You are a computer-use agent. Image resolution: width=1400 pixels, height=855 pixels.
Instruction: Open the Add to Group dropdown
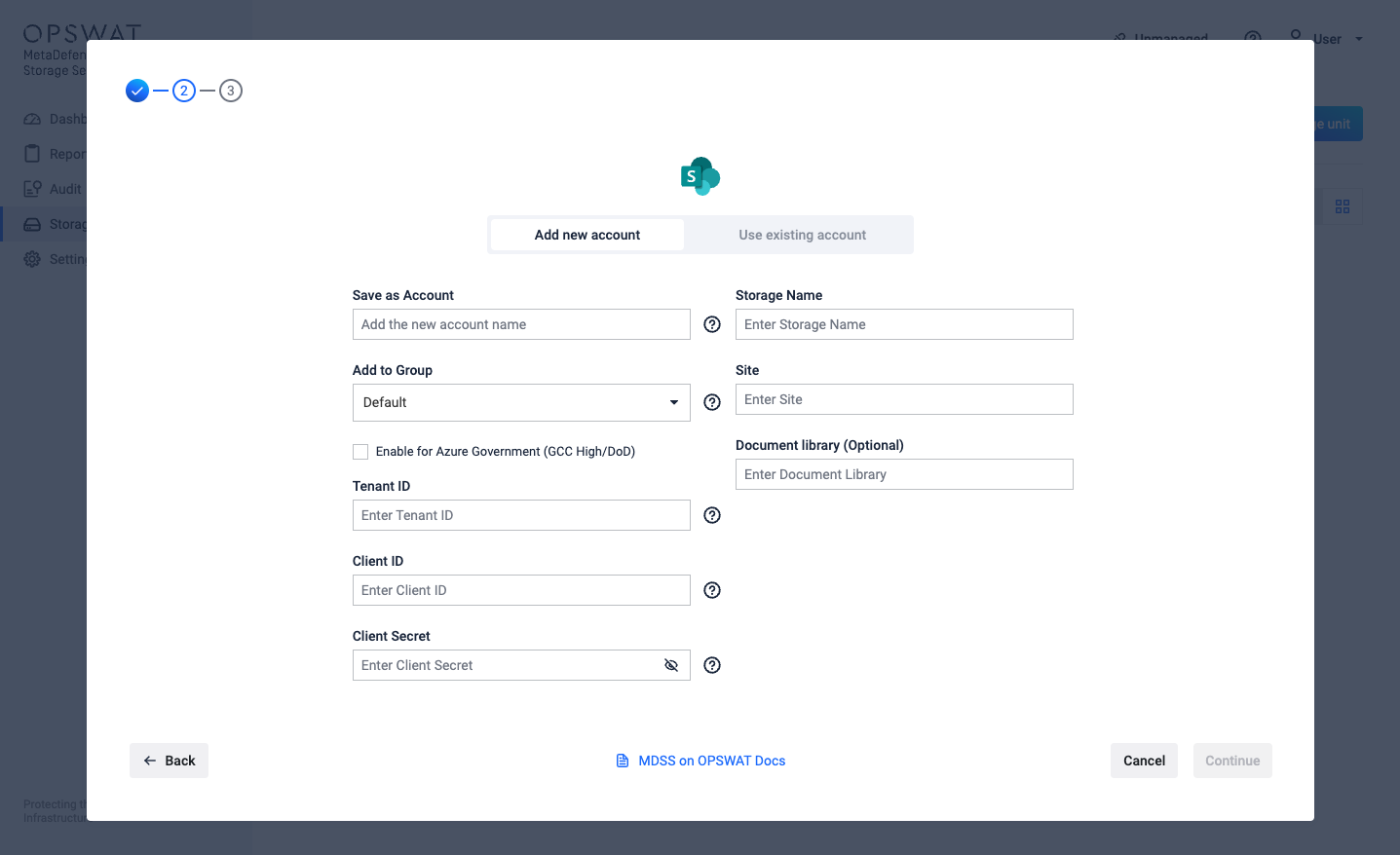tap(521, 402)
